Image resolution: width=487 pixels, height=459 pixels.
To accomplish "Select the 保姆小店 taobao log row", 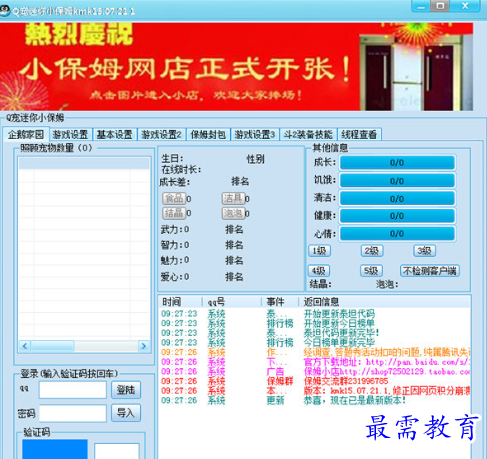I will pyautogui.click(x=315, y=371).
